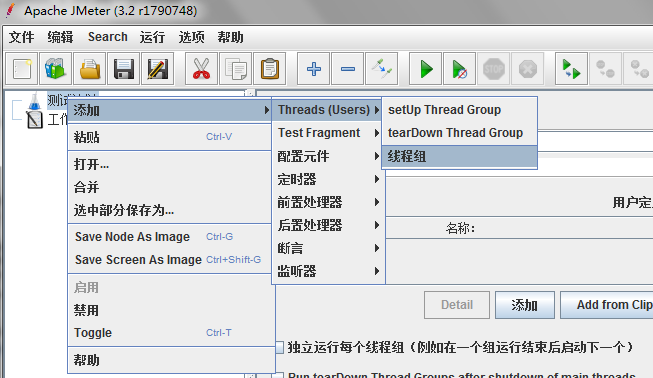The width and height of the screenshot is (653, 378).
Task: Click the Shutdown round X icon
Action: pyautogui.click(x=528, y=69)
